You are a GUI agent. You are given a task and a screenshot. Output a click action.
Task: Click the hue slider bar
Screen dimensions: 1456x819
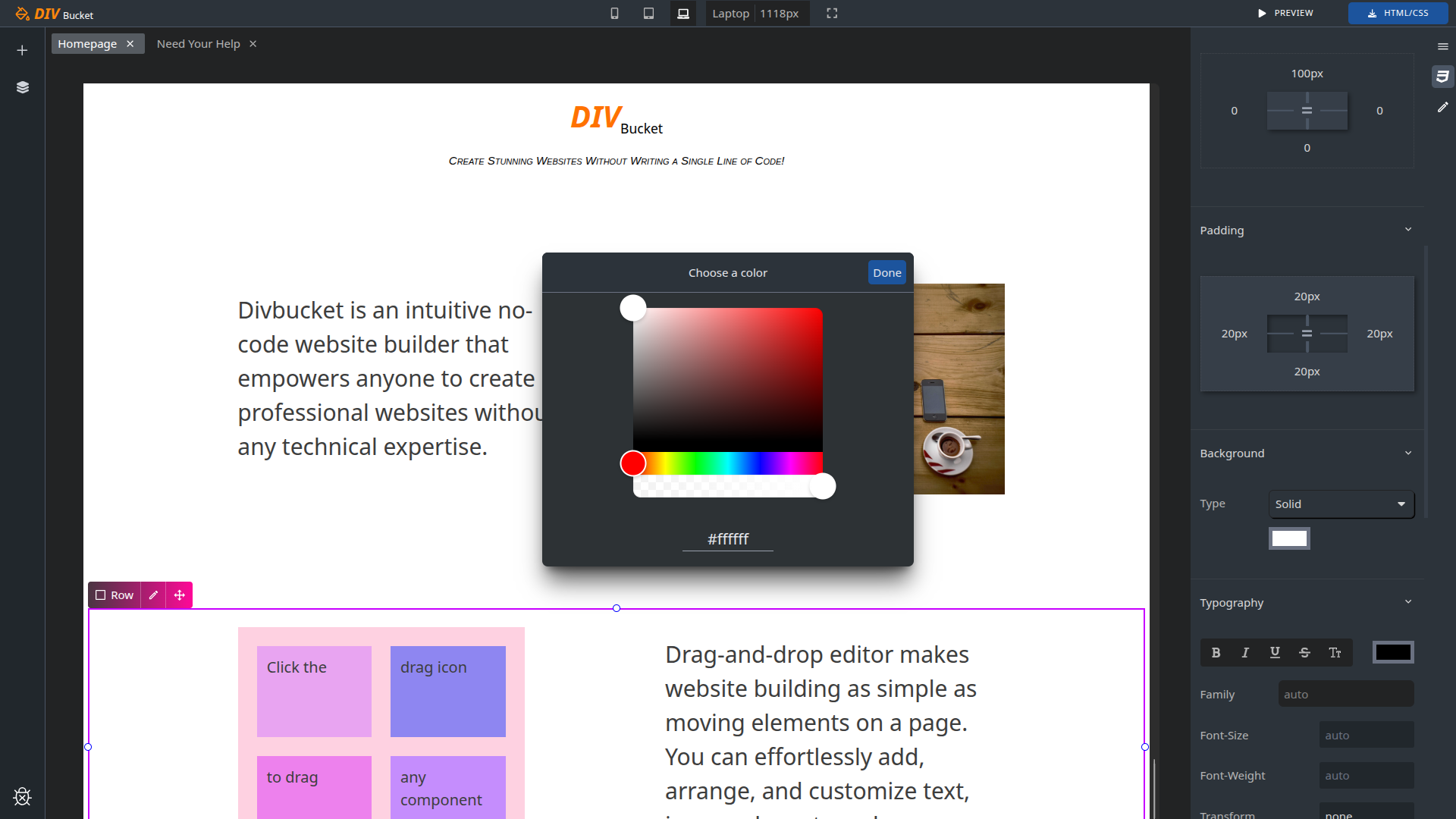[x=728, y=463]
